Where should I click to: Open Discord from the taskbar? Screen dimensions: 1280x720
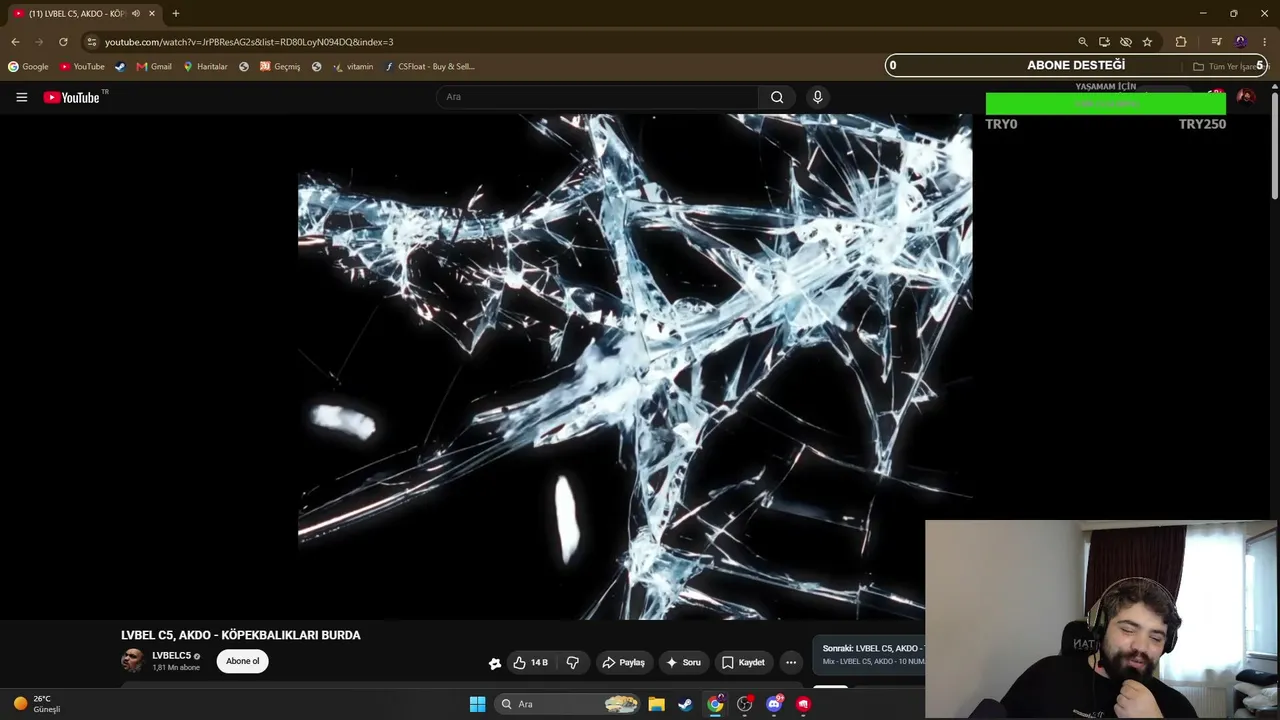point(774,704)
